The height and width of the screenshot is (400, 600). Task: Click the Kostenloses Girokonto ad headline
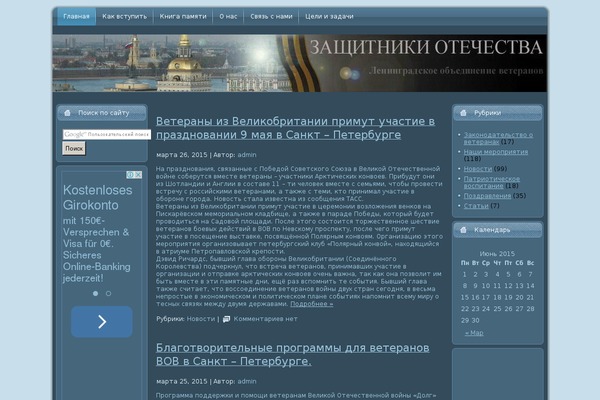98,198
